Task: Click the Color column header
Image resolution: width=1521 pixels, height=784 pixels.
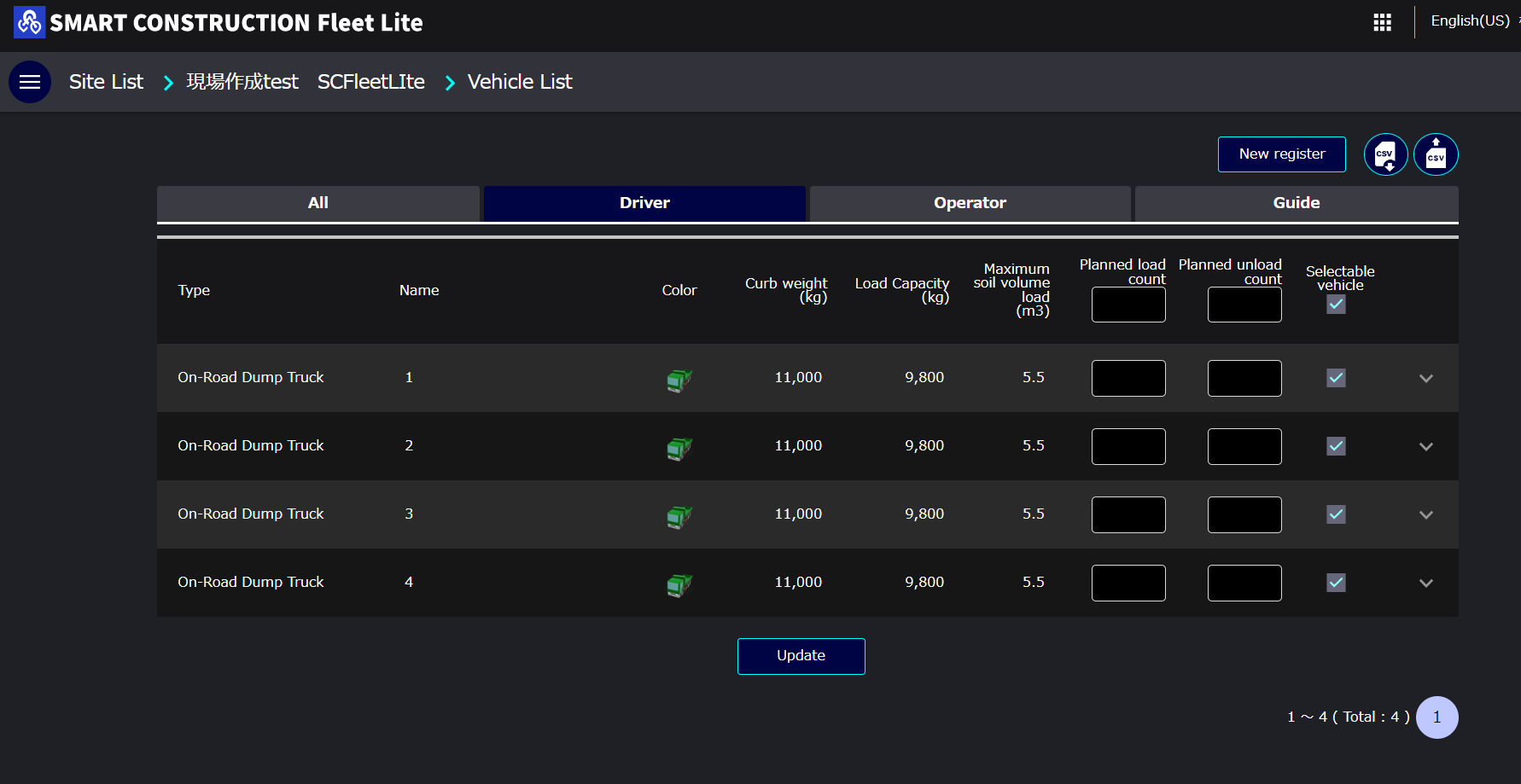Action: point(679,290)
